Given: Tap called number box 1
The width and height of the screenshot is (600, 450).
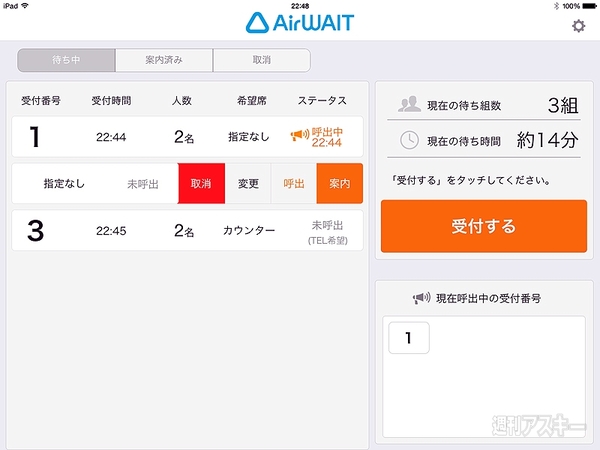Looking at the screenshot, I should point(409,338).
